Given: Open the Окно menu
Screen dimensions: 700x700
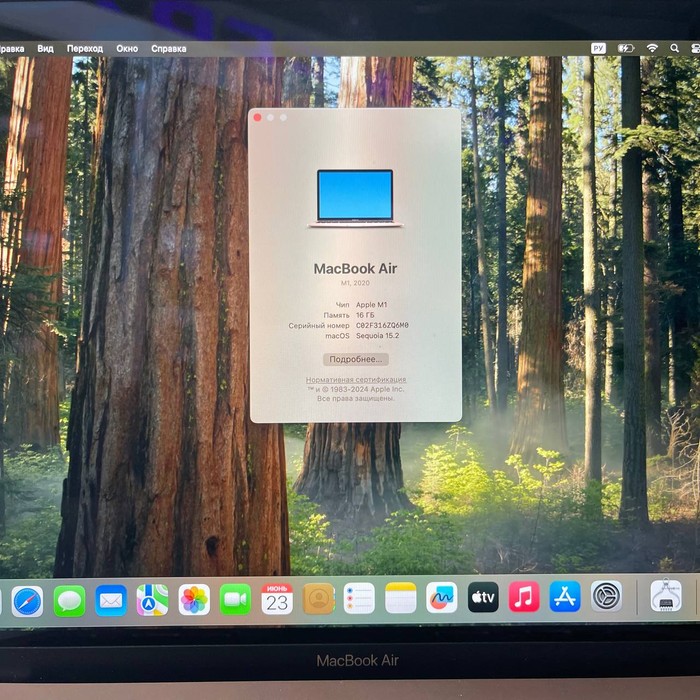Looking at the screenshot, I should point(127,48).
